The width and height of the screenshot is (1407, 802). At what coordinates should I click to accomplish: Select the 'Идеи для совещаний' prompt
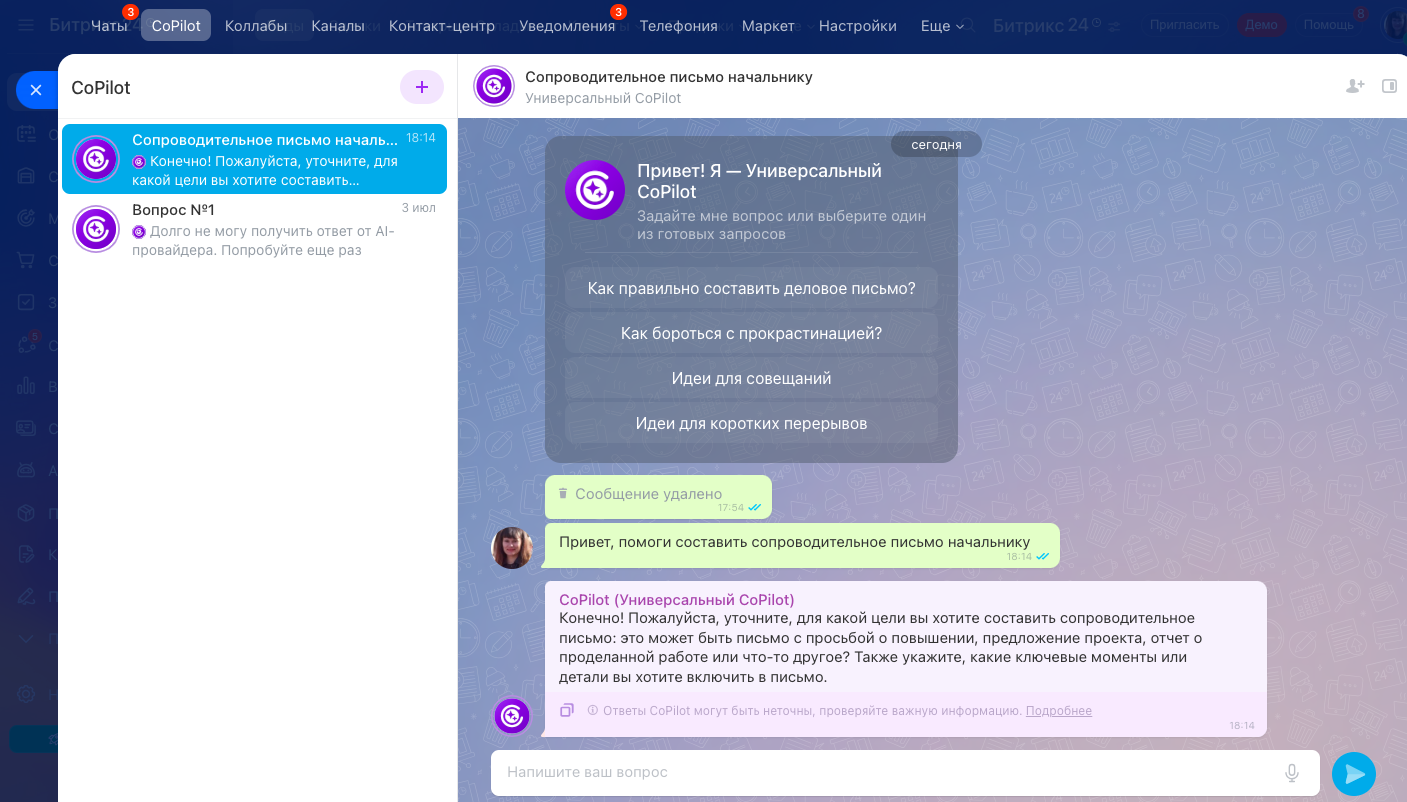[752, 378]
